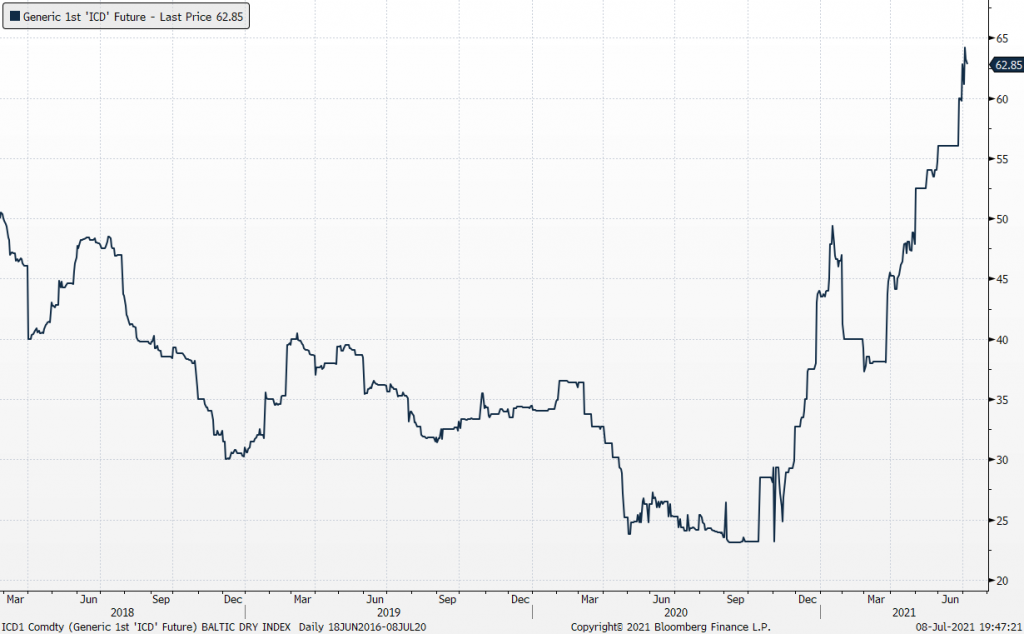Image resolution: width=1024 pixels, height=634 pixels.
Task: Click the '08-Jul-2021 19:47:21' timestamp
Action: coord(969,627)
